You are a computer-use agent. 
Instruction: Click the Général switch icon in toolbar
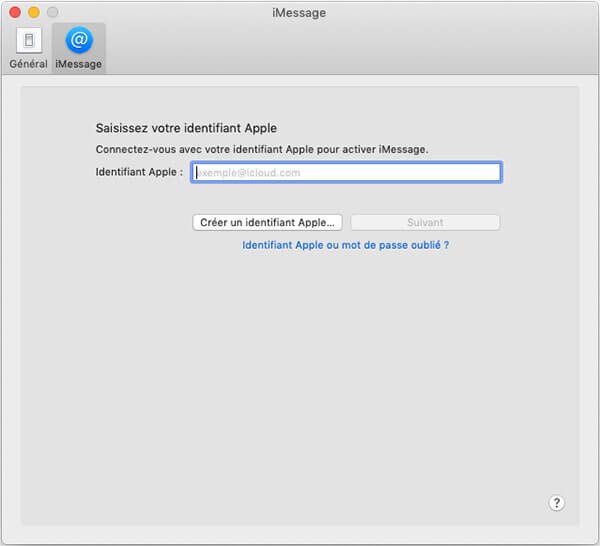[28, 41]
